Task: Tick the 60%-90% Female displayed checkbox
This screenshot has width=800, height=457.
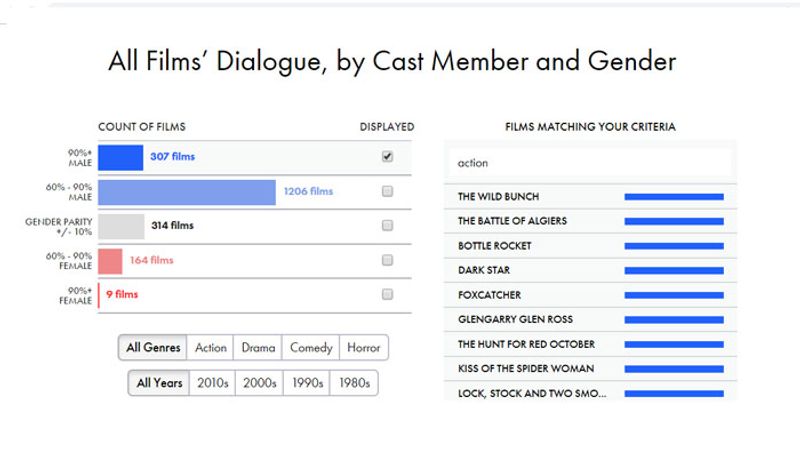Action: pos(387,260)
